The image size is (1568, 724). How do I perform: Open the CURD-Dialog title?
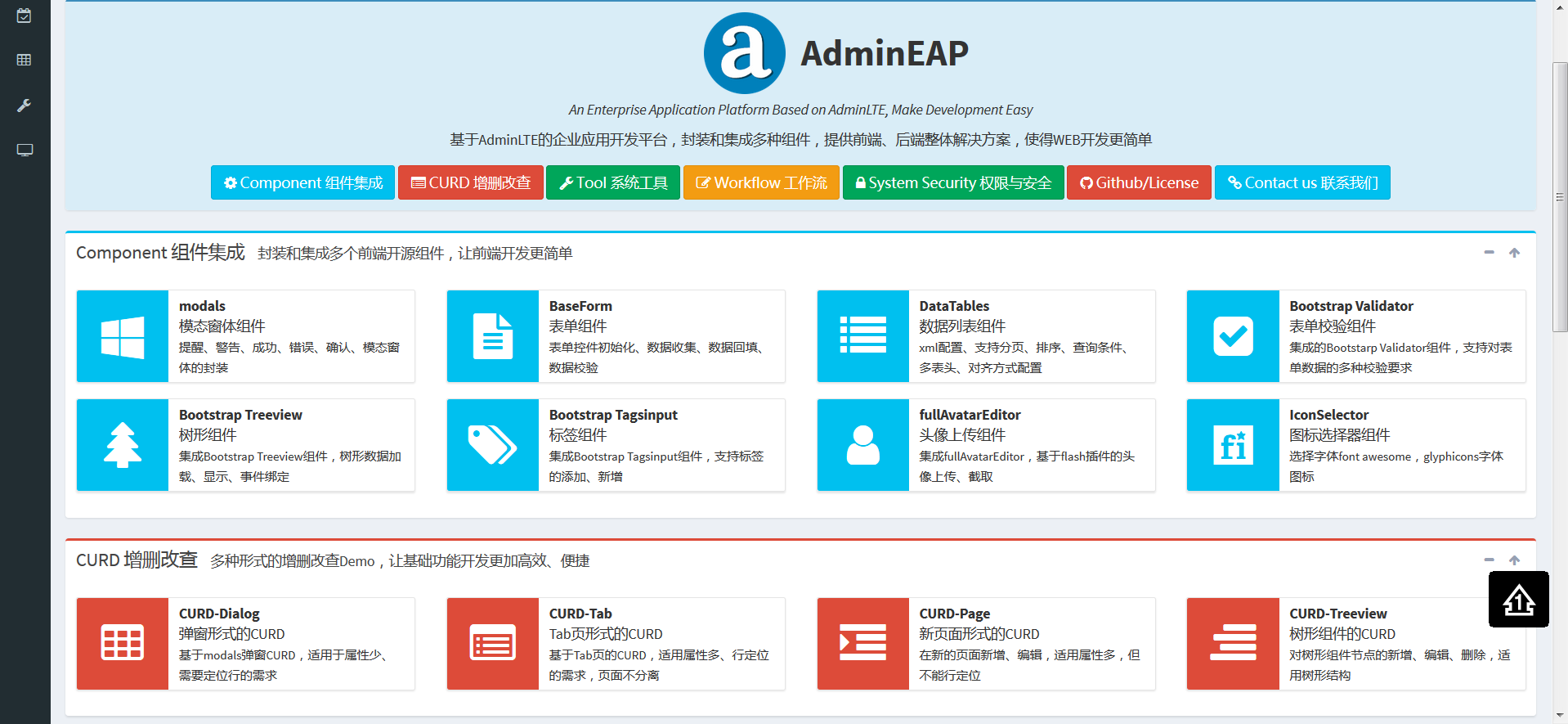click(219, 614)
